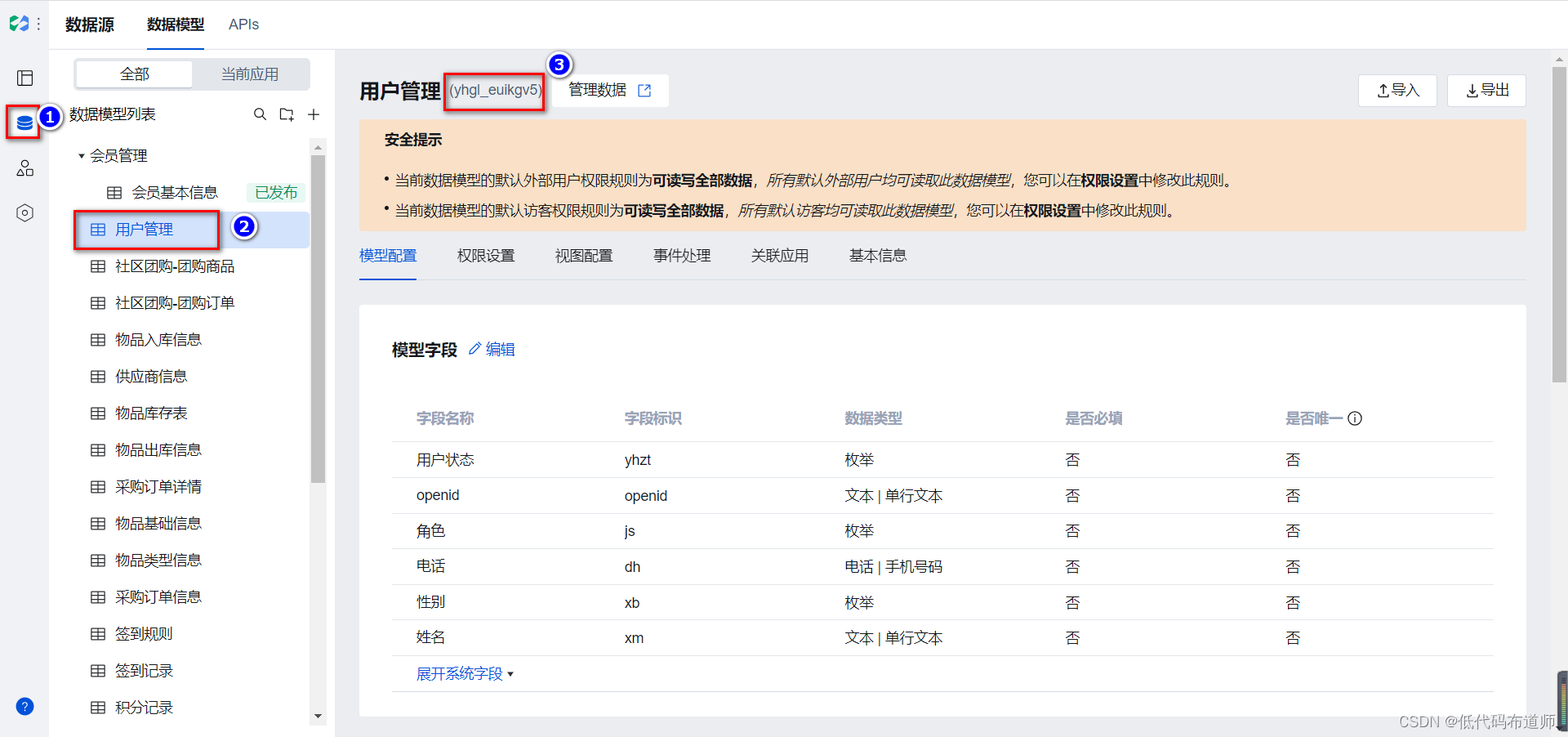
Task: Select 用户管理 in the model list
Action: (144, 230)
